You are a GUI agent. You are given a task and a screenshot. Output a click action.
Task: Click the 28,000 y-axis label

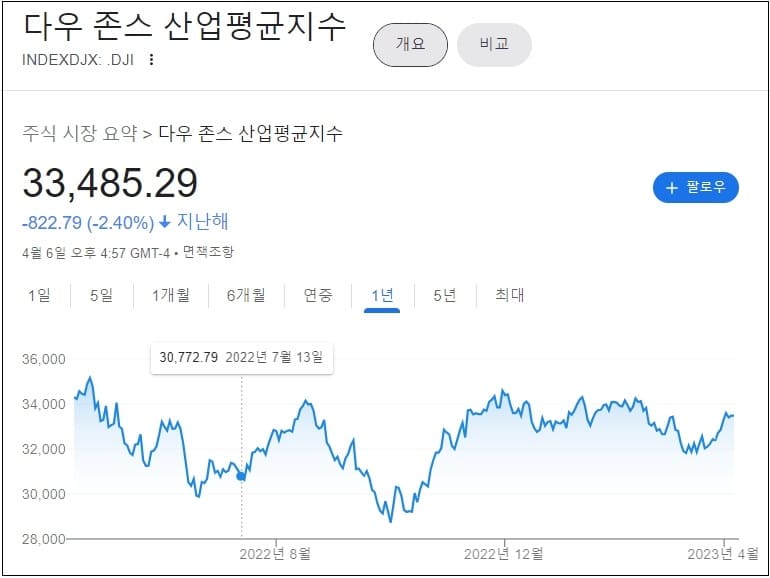(44, 539)
